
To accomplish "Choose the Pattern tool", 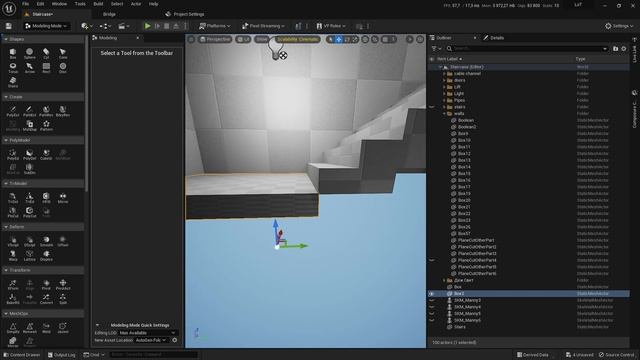I will (x=46, y=125).
